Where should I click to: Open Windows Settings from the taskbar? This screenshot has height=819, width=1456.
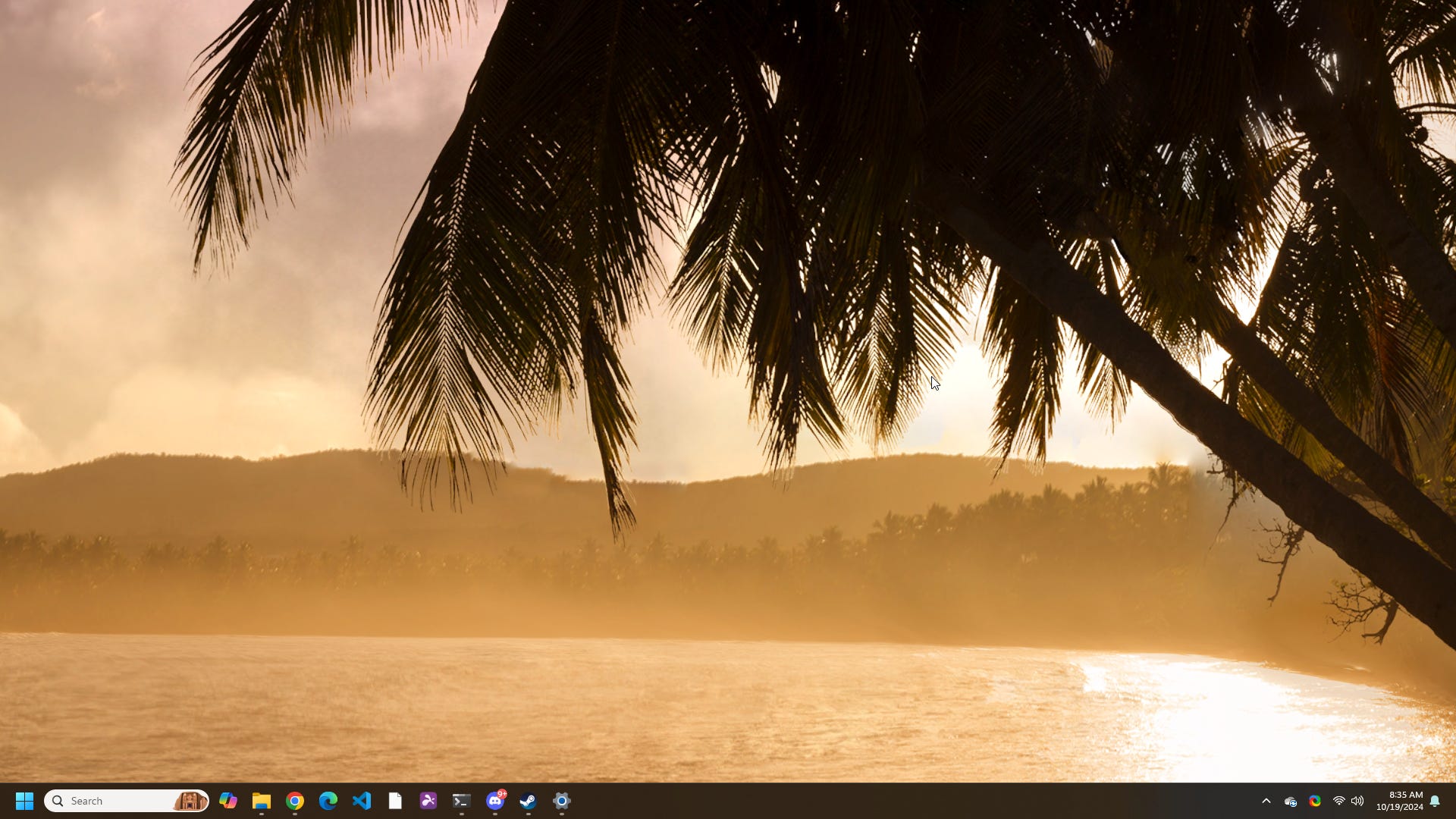[562, 801]
